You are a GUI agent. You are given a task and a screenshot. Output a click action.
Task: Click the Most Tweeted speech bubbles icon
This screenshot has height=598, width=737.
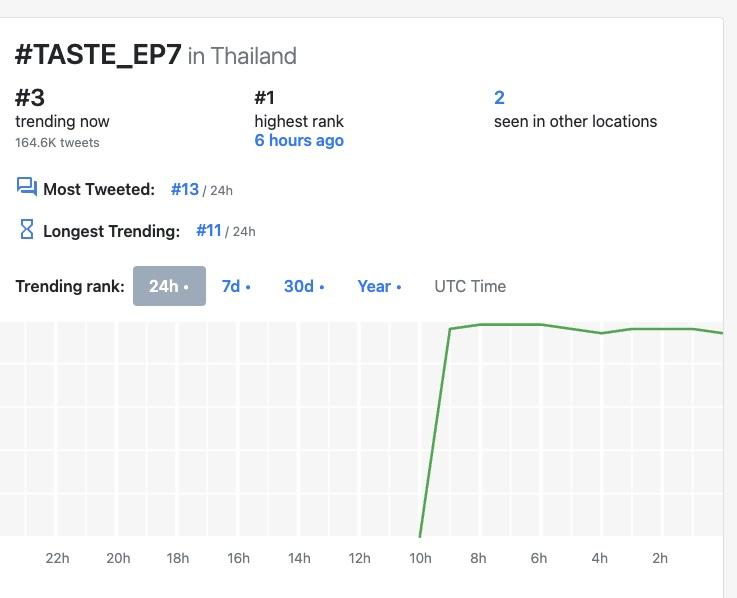(27, 187)
